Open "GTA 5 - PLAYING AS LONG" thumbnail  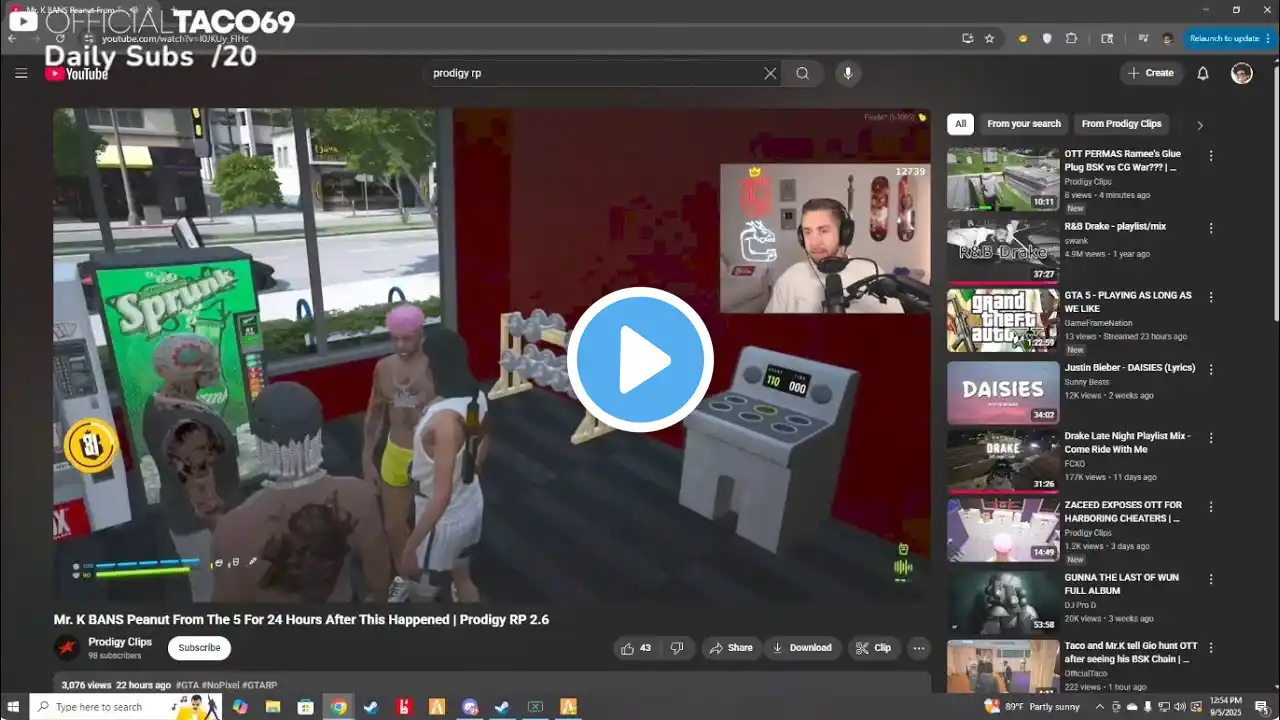click(1003, 321)
